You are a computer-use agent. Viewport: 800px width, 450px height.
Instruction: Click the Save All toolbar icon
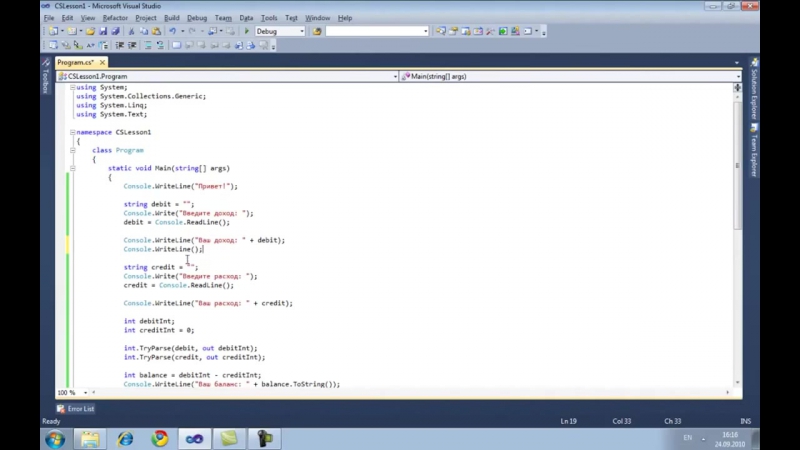click(x=116, y=31)
